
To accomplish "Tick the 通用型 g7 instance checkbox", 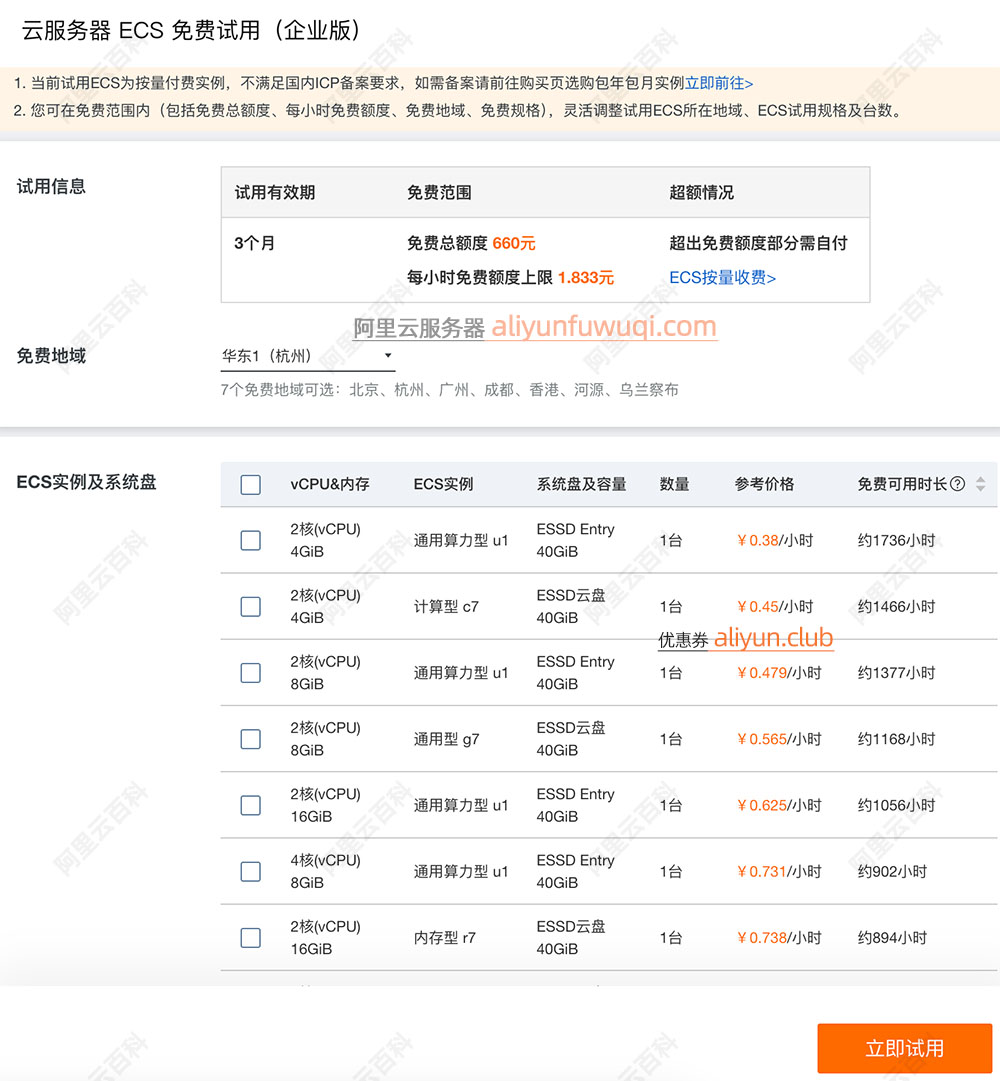I will pos(251,739).
